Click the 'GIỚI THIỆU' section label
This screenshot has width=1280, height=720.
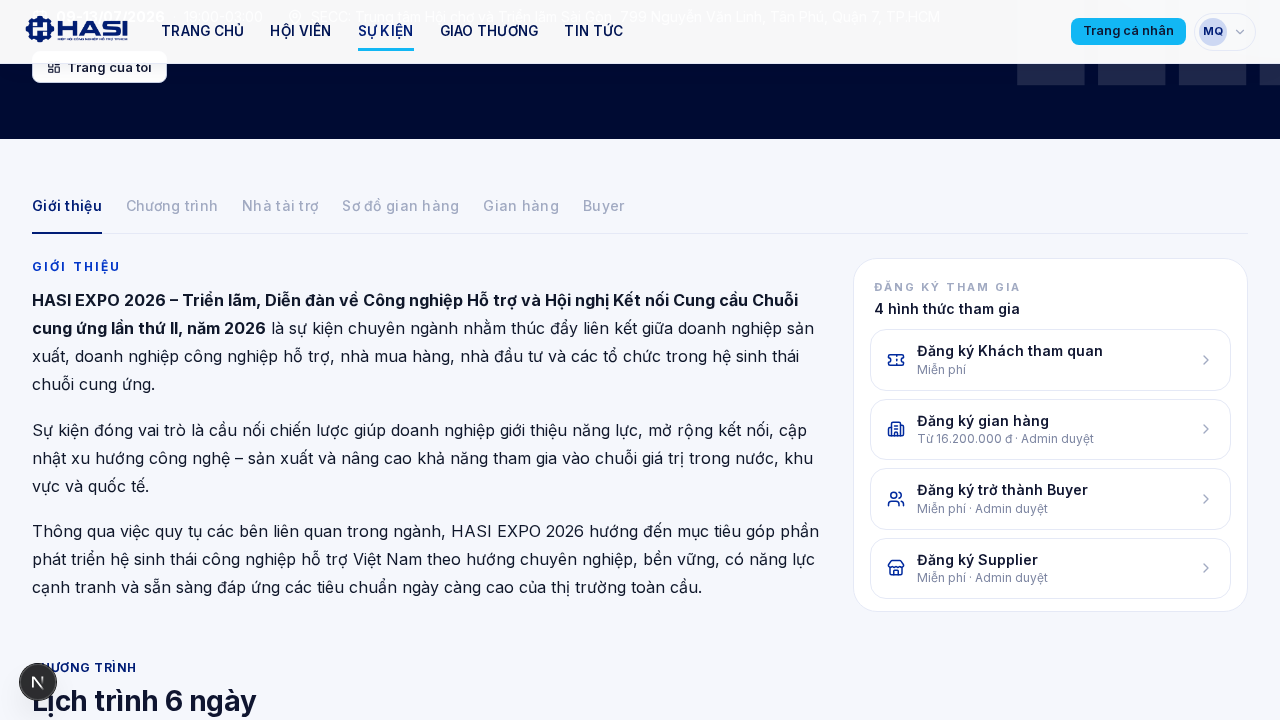[x=76, y=267]
